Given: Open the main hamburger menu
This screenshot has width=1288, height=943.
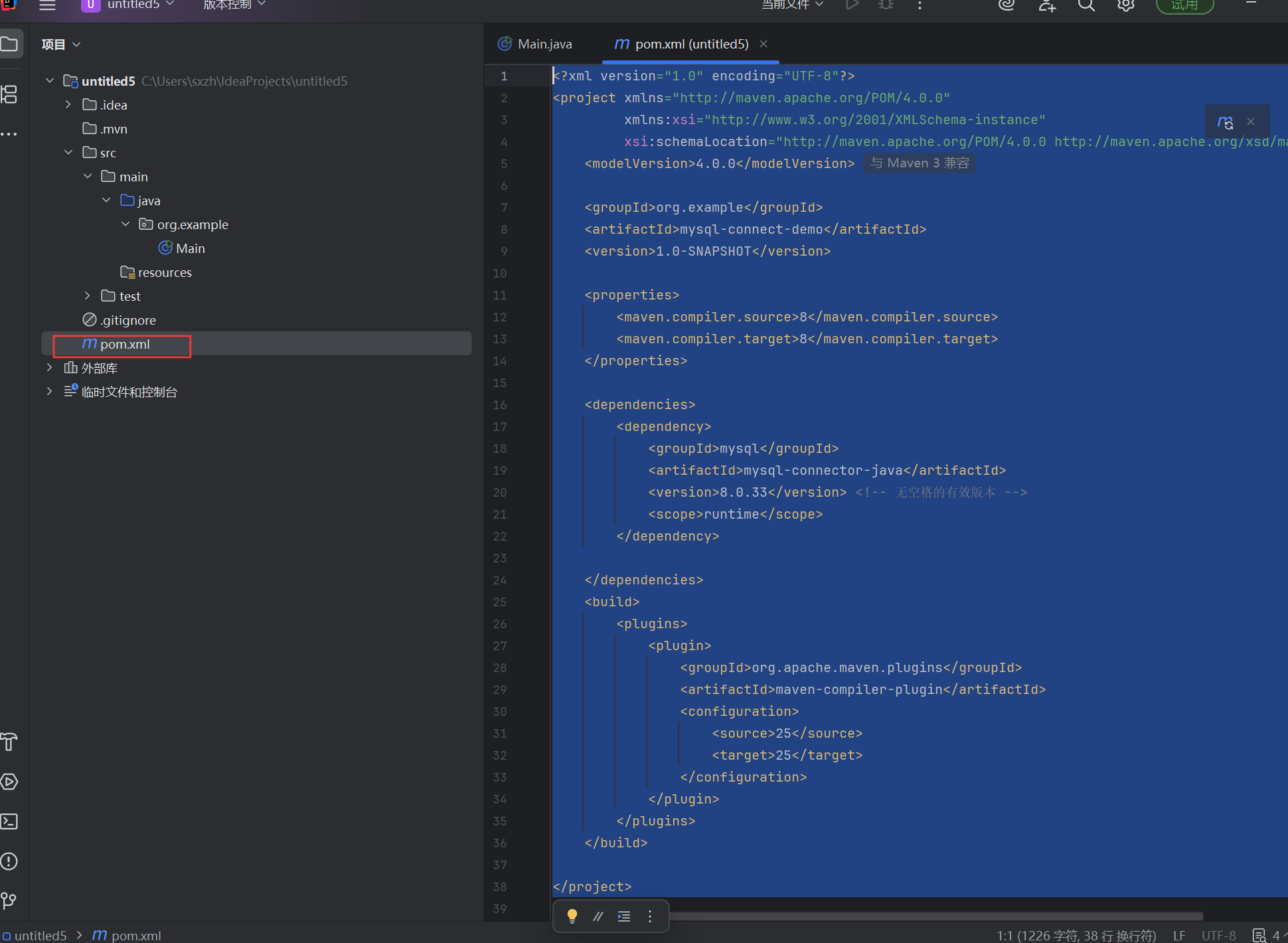Looking at the screenshot, I should [47, 5].
